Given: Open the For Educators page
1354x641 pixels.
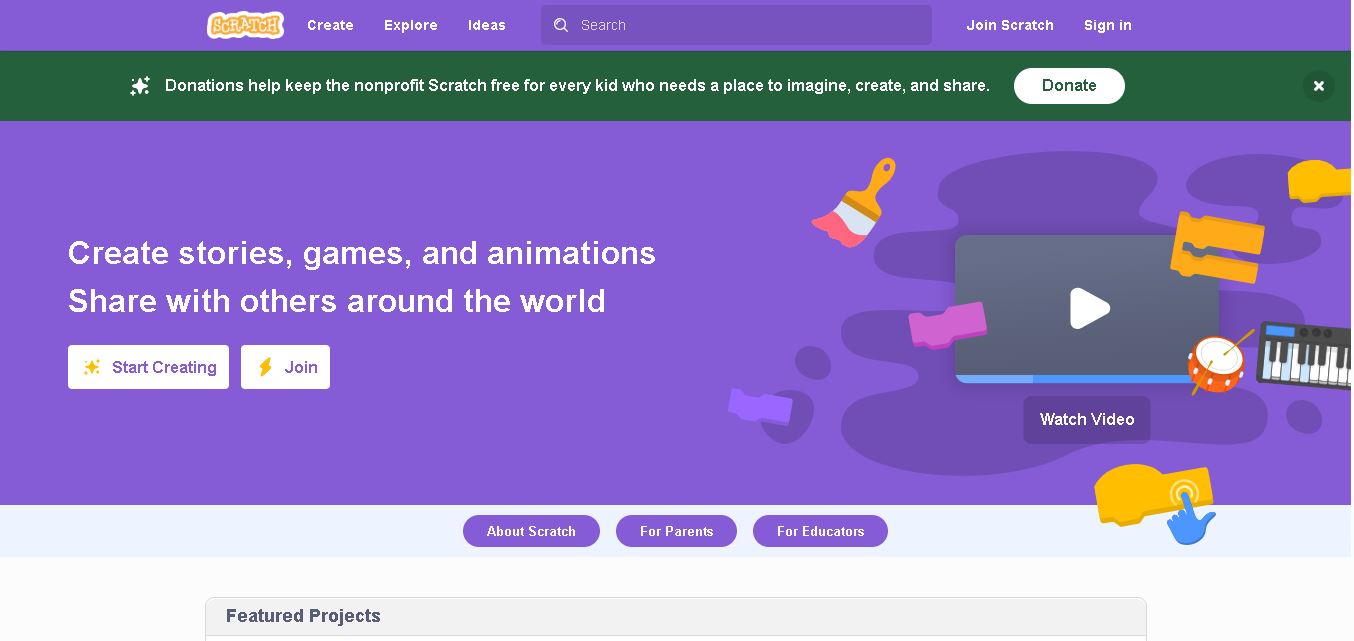Looking at the screenshot, I should [820, 531].
